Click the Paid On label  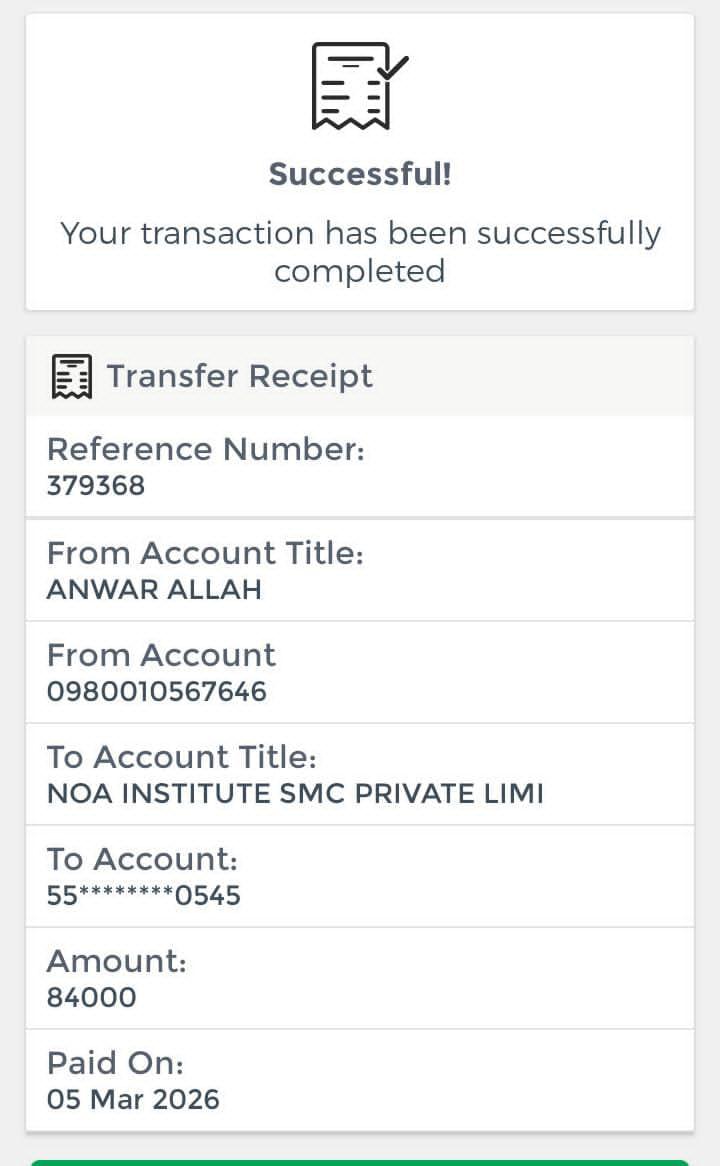tap(115, 1063)
